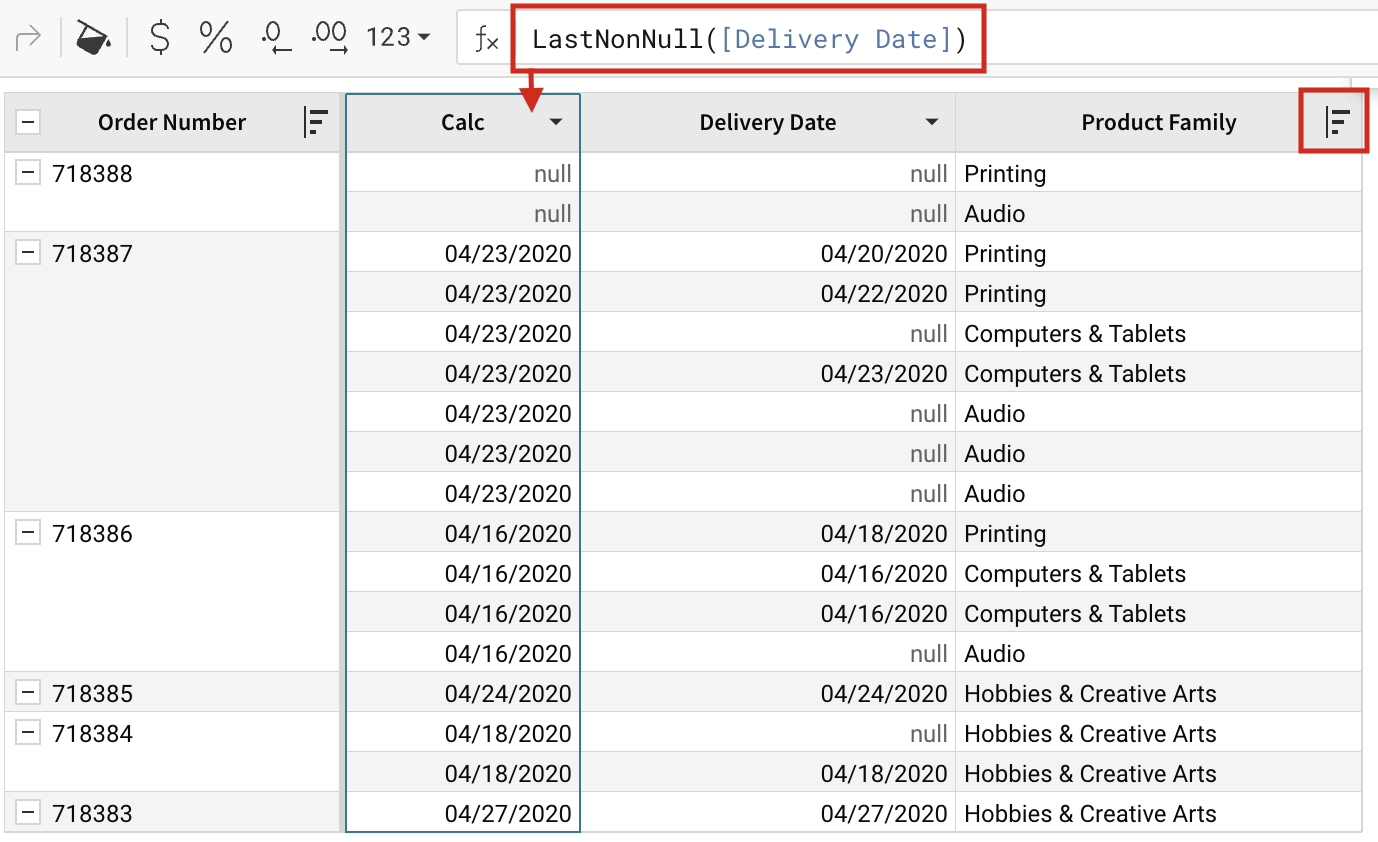Click into the LastNonNull formula bar
Image resolution: width=1378 pixels, height=842 pixels.
click(748, 39)
